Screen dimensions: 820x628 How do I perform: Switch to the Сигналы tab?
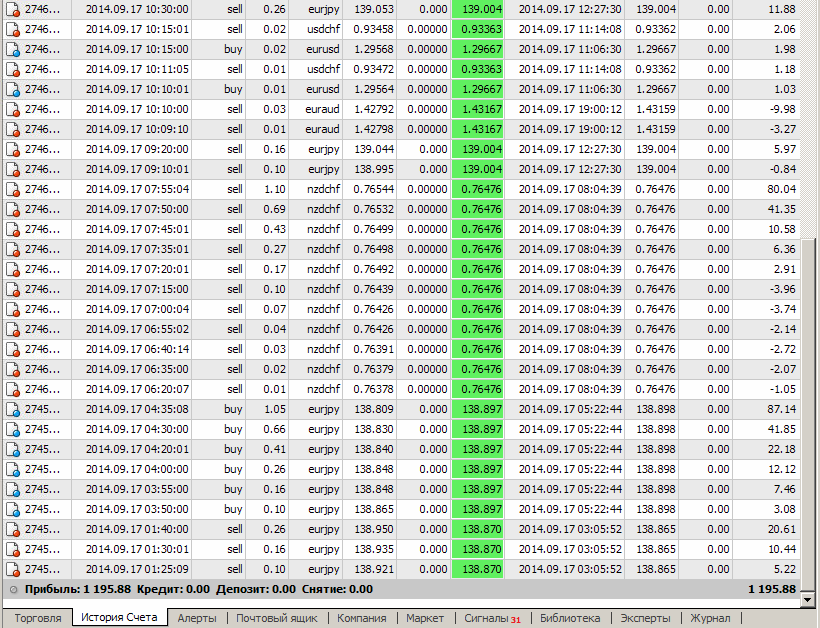[x=492, y=618]
